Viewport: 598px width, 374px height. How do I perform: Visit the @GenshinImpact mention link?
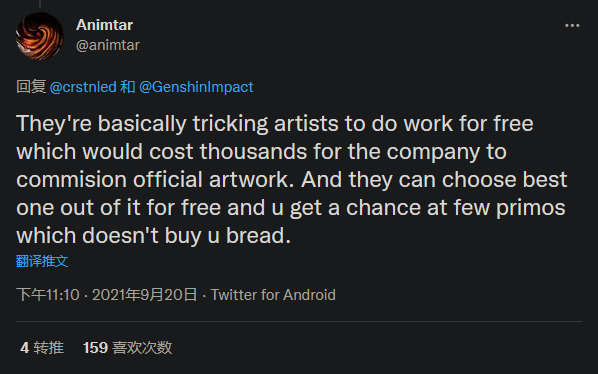coord(196,87)
